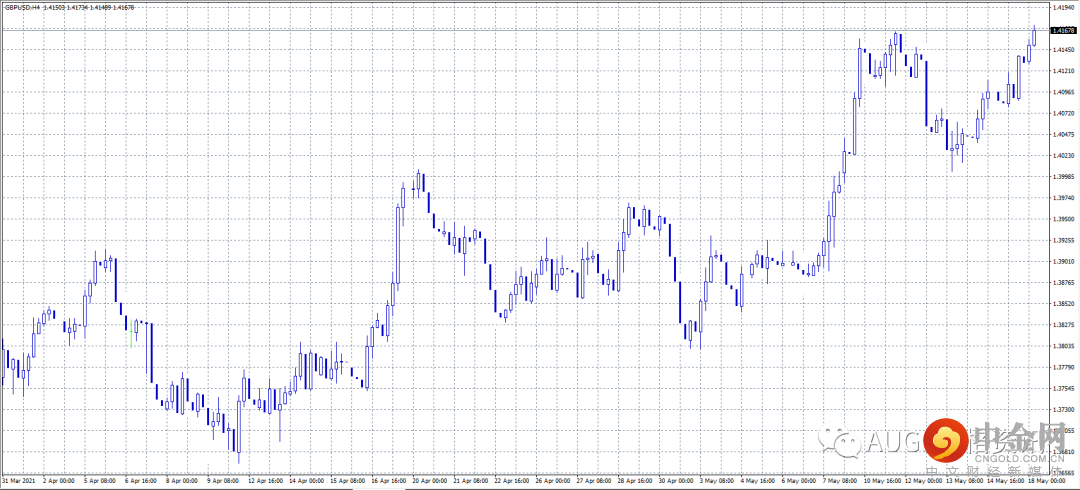Click the GBPUSD,H4 chart title text
Image resolution: width=1080 pixels, height=490 pixels.
(21, 7)
